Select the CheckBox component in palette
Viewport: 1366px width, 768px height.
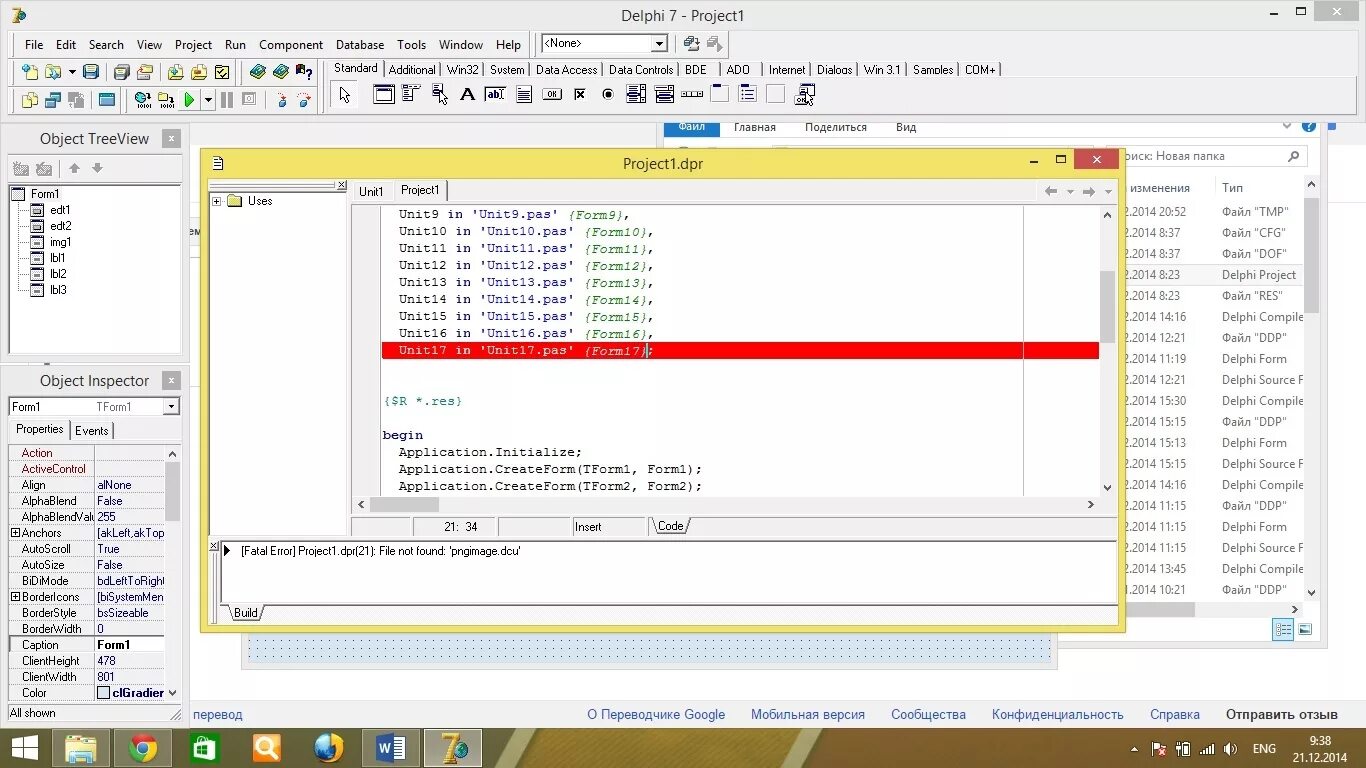pyautogui.click(x=579, y=95)
